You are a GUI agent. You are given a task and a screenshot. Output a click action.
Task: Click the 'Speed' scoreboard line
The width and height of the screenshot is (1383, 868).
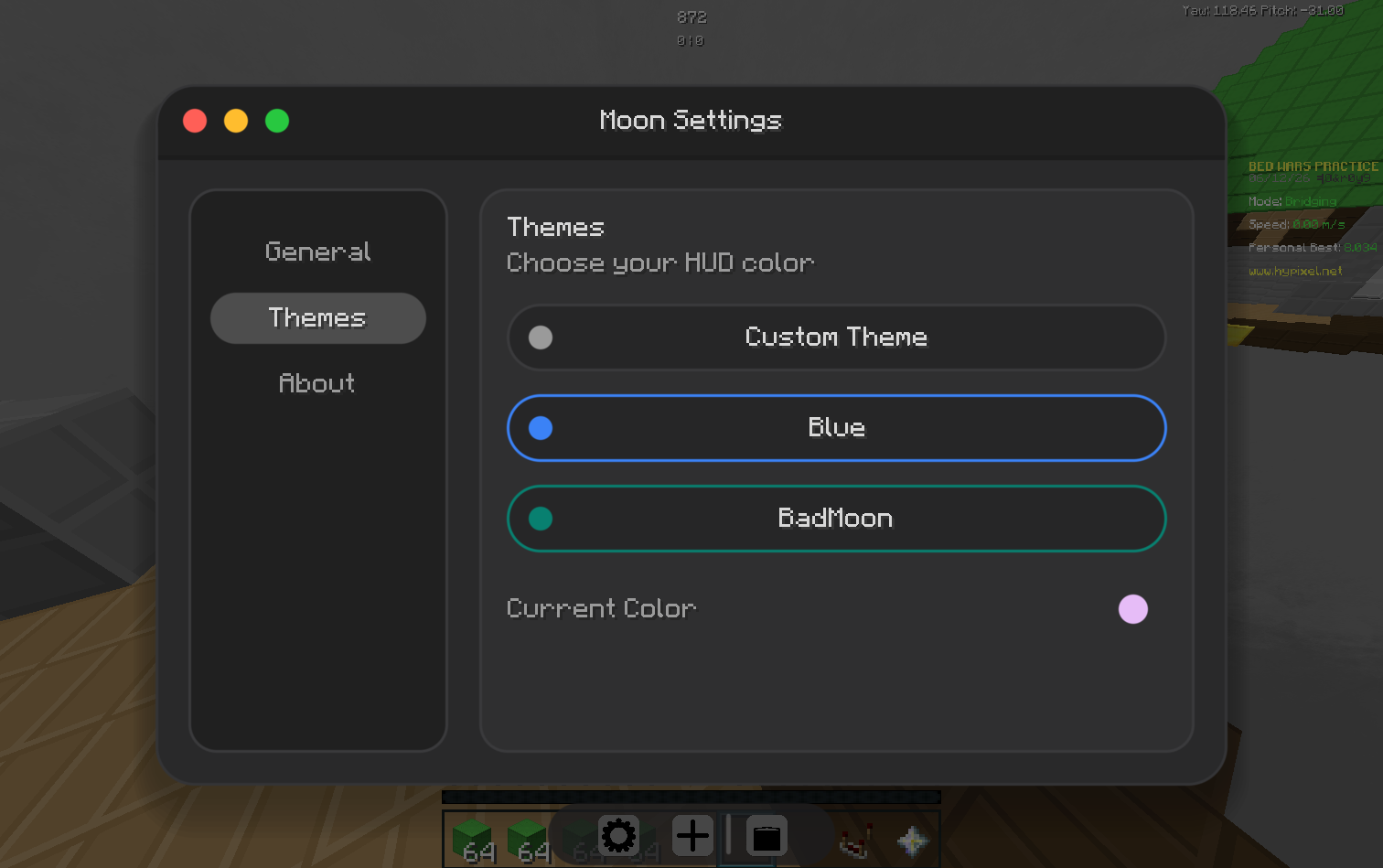[x=1297, y=224]
